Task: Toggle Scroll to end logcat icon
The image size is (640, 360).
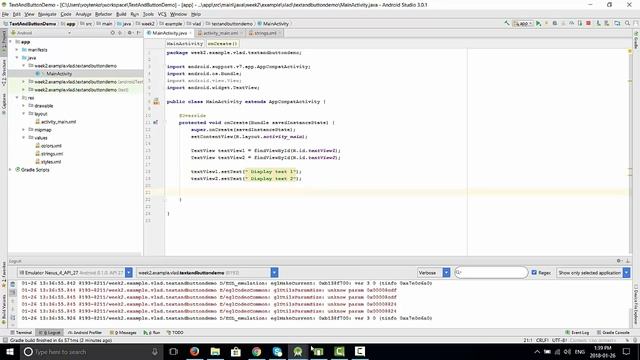Action: pyautogui.click(x=13, y=293)
